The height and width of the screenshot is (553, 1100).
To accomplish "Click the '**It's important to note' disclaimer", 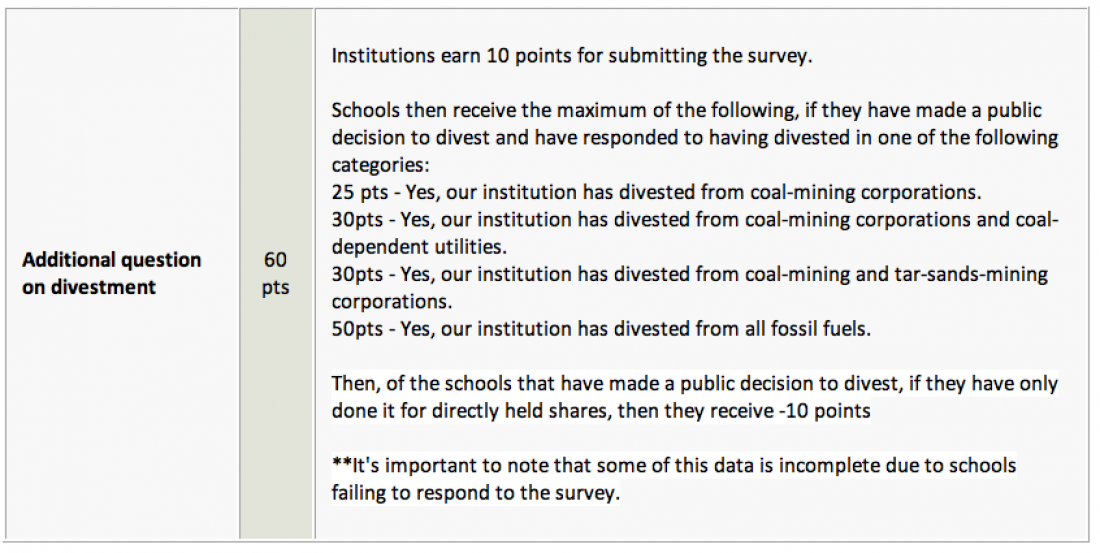I will pyautogui.click(x=673, y=479).
